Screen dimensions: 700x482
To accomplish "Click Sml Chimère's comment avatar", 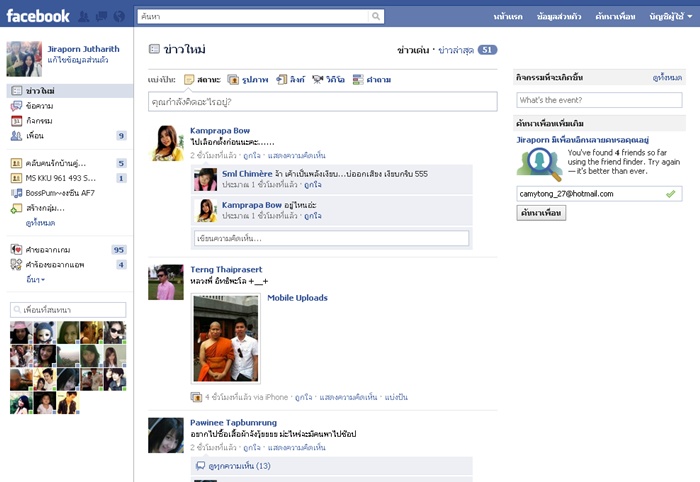I will (205, 179).
